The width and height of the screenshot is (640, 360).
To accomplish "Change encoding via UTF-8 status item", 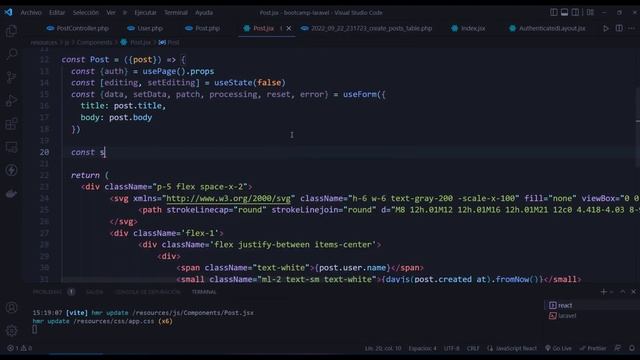I will [451, 348].
